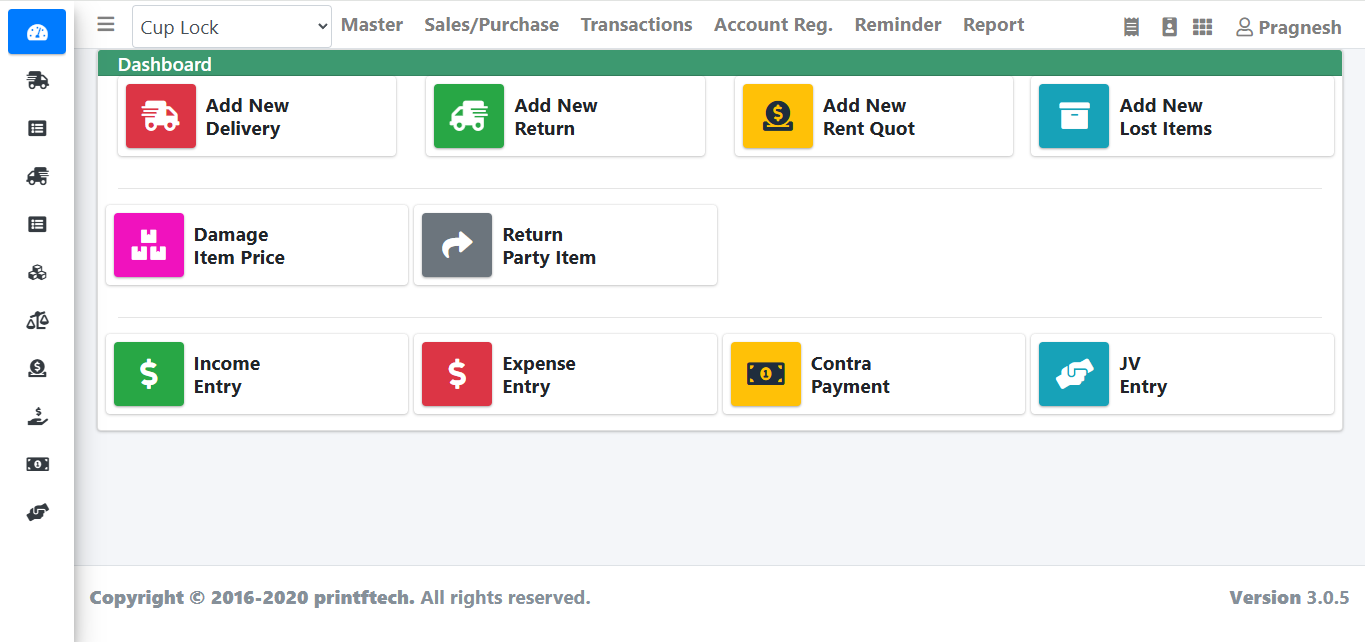
Task: Open the balance scale icon in the sidebar
Action: point(37,319)
